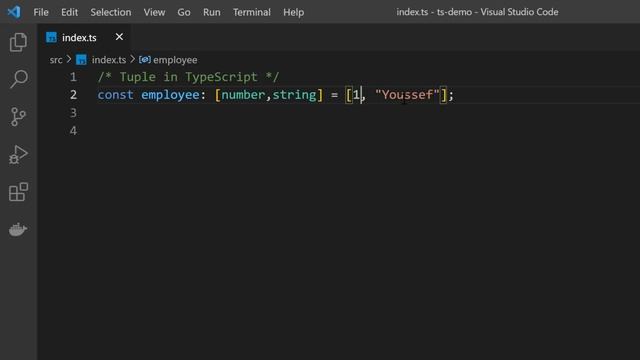The height and width of the screenshot is (360, 640).
Task: Click the 'employee' variable name in code
Action: point(170,96)
